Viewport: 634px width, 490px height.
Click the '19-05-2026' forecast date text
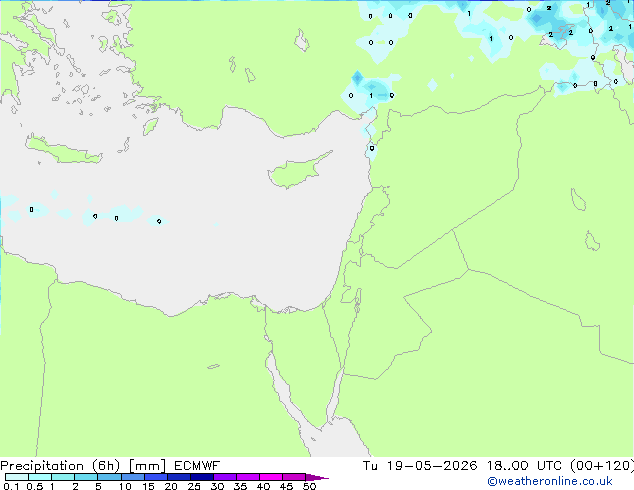[432, 466]
